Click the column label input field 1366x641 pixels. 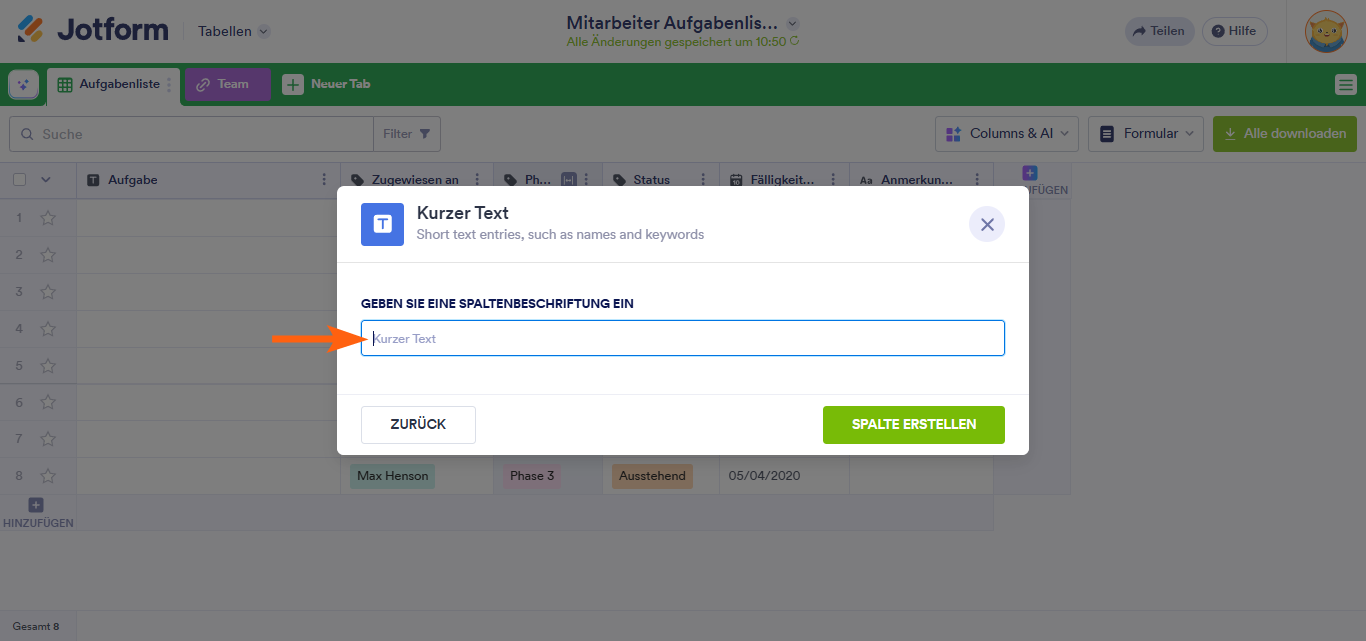click(x=683, y=338)
